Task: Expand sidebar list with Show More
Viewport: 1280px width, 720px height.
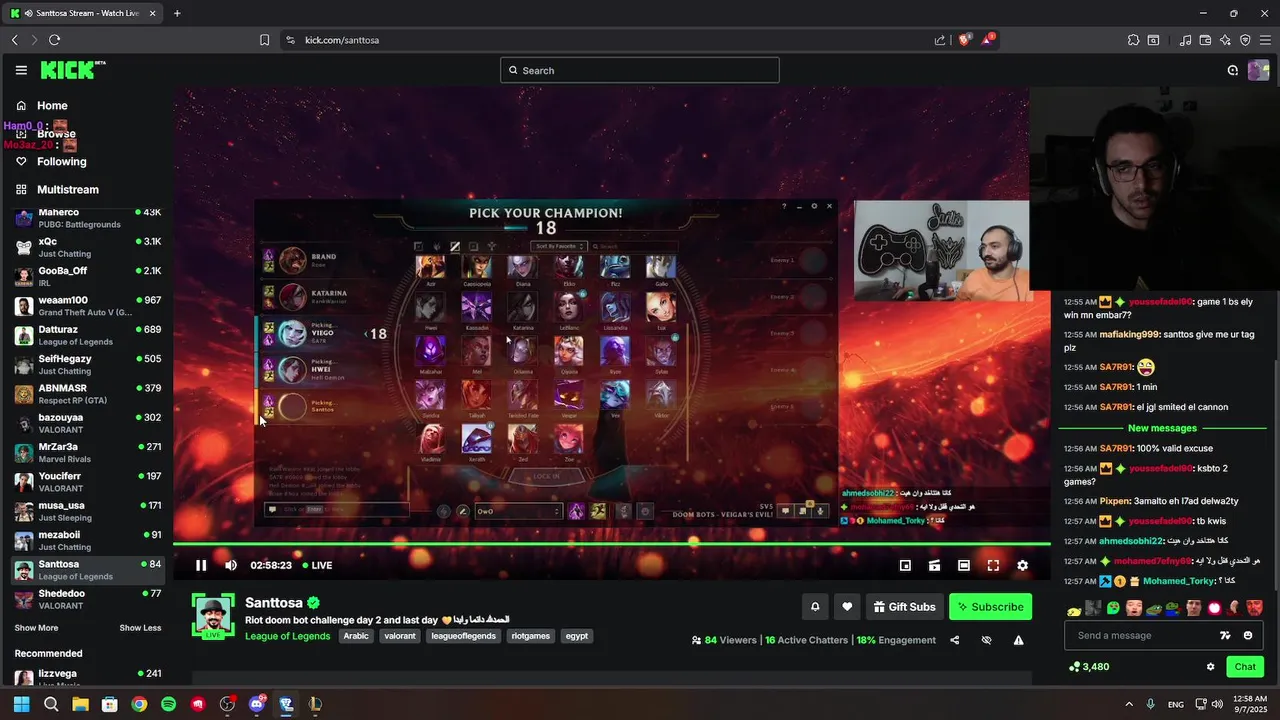Action: coord(36,628)
